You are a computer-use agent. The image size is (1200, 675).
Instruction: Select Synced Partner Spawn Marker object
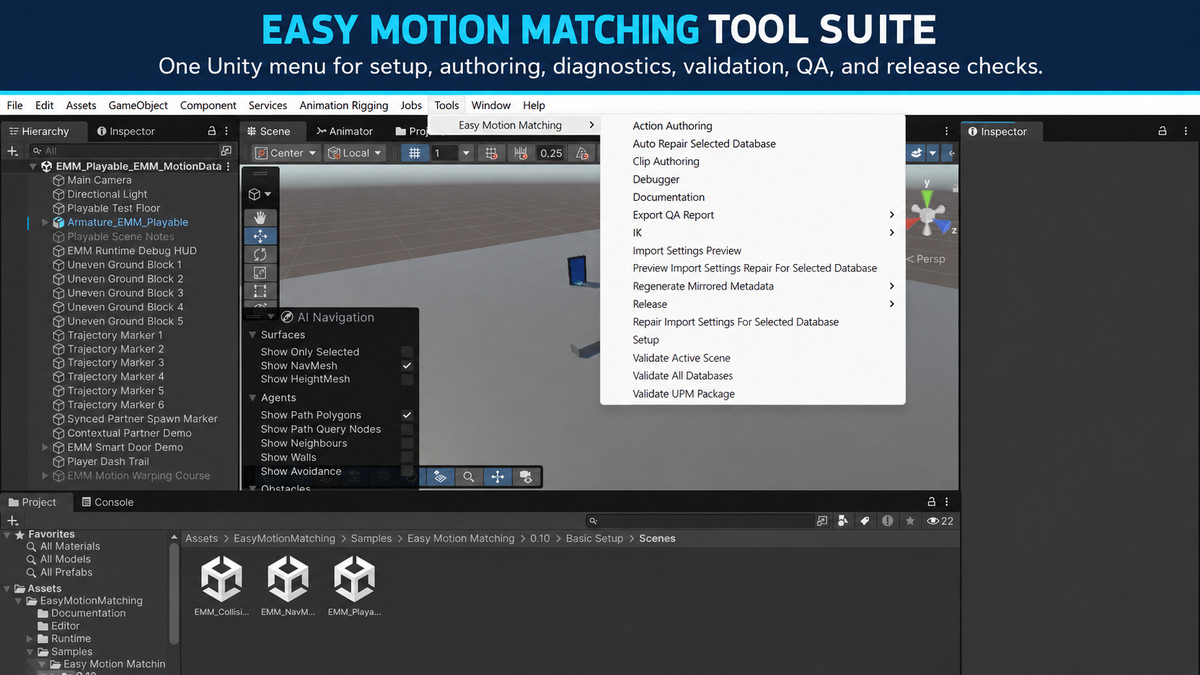142,419
